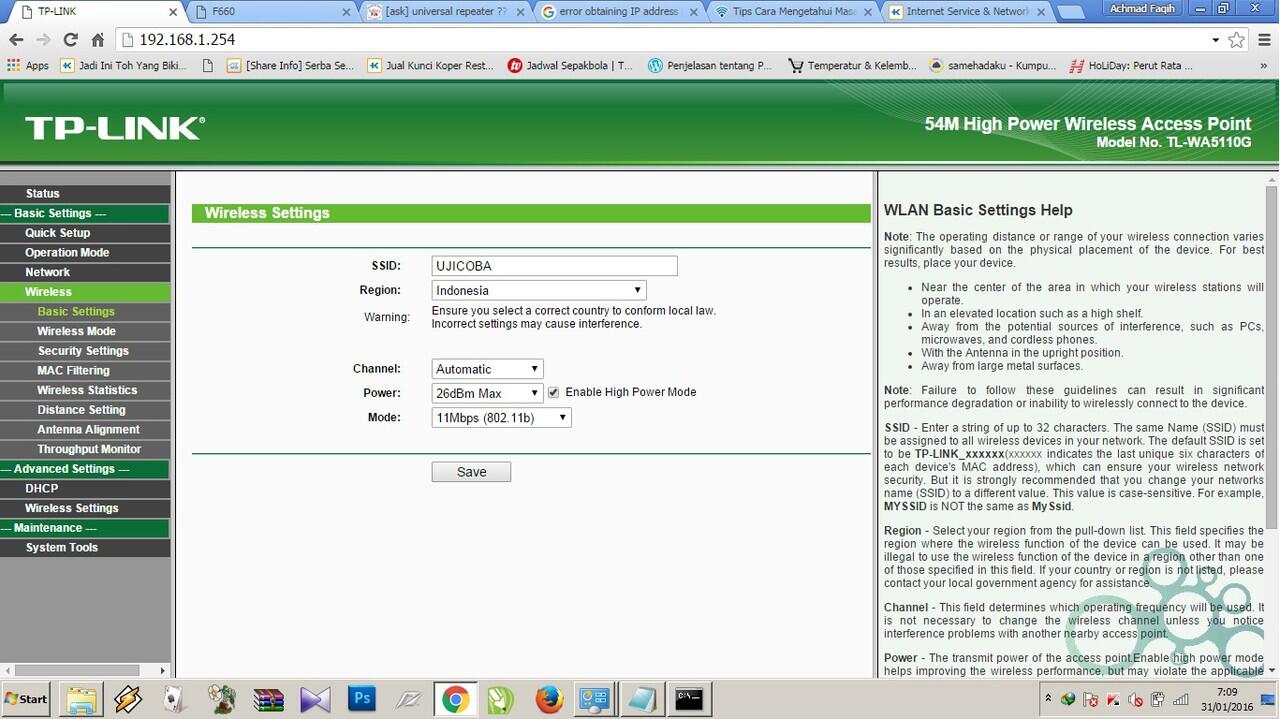Open Advanced Wireless Settings in sidebar
1280x719 pixels.
point(85,508)
